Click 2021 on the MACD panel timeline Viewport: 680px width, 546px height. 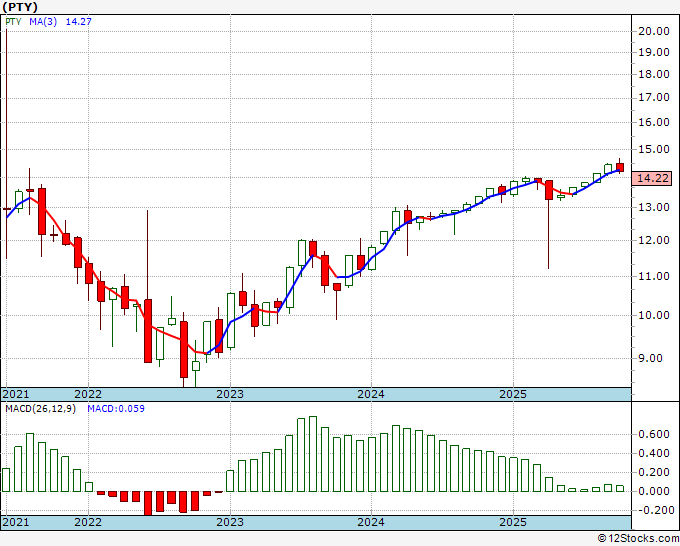(x=16, y=522)
